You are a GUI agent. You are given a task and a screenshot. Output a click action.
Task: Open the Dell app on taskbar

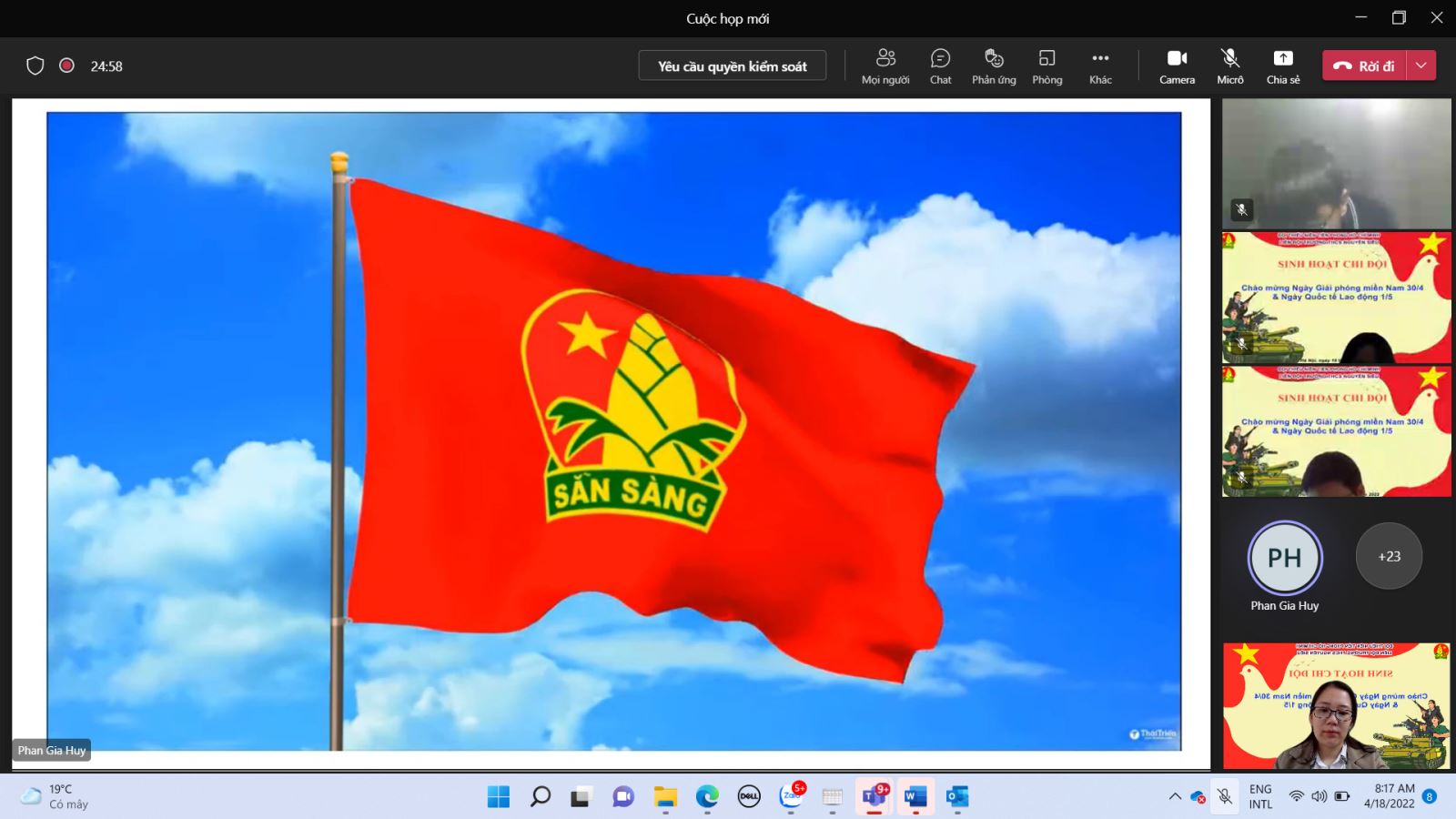coord(749,797)
